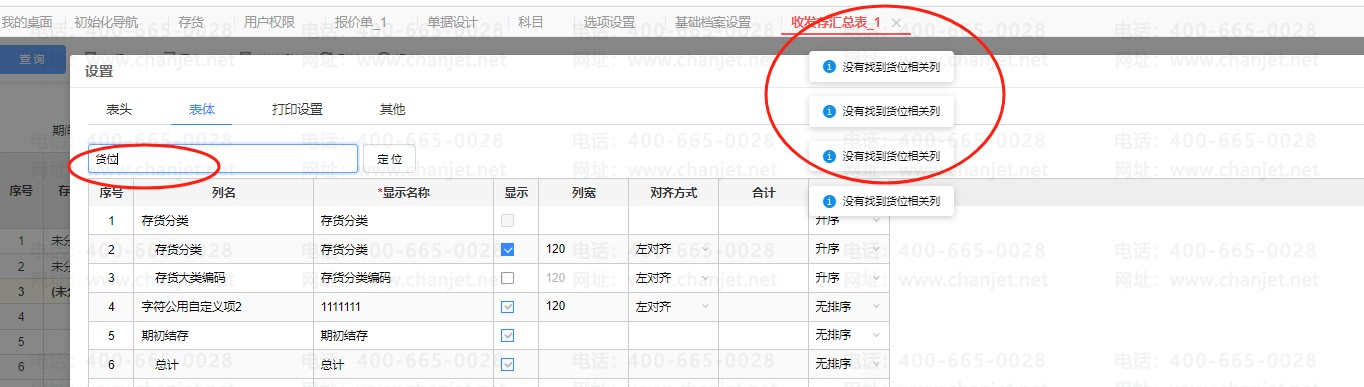Open 对齐方式 dropdown for row 2 存货分类
1364x387 pixels.
point(672,249)
